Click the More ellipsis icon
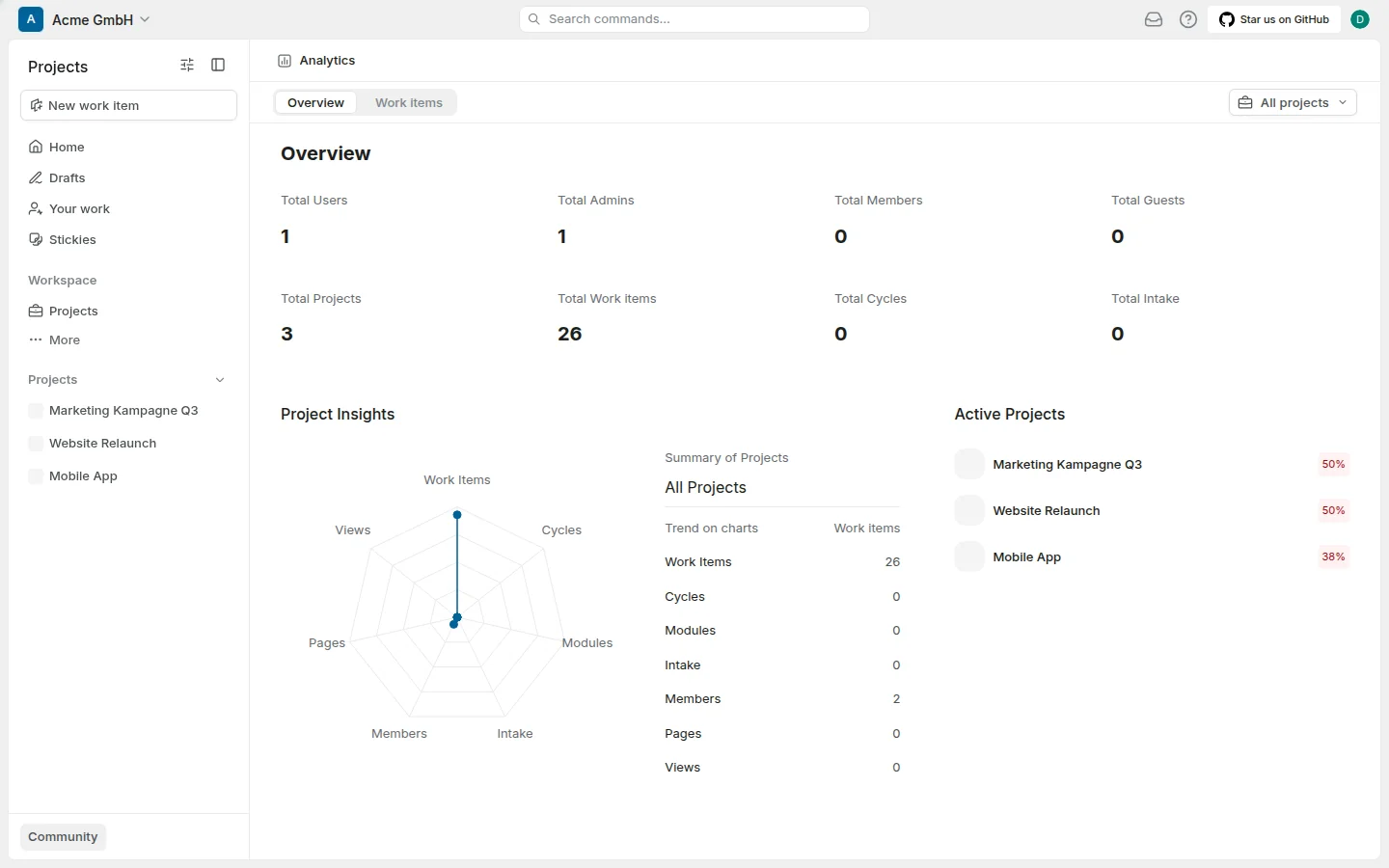The height and width of the screenshot is (868, 1389). point(36,339)
